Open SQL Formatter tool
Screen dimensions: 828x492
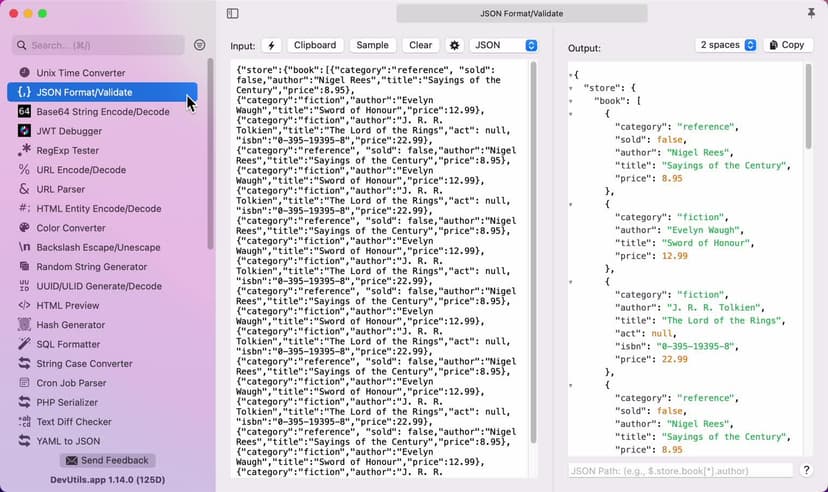pos(102,344)
